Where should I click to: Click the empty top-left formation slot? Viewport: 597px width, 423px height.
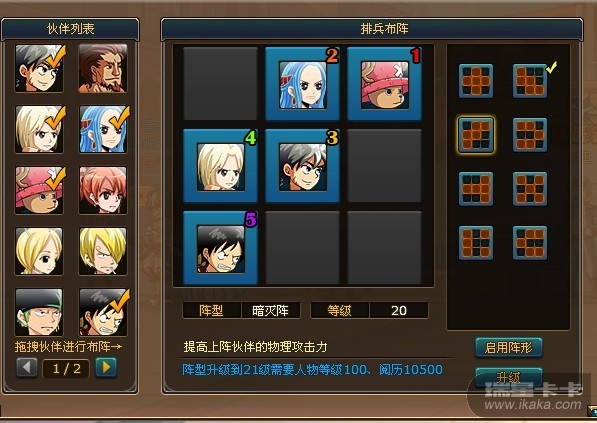tap(220, 84)
